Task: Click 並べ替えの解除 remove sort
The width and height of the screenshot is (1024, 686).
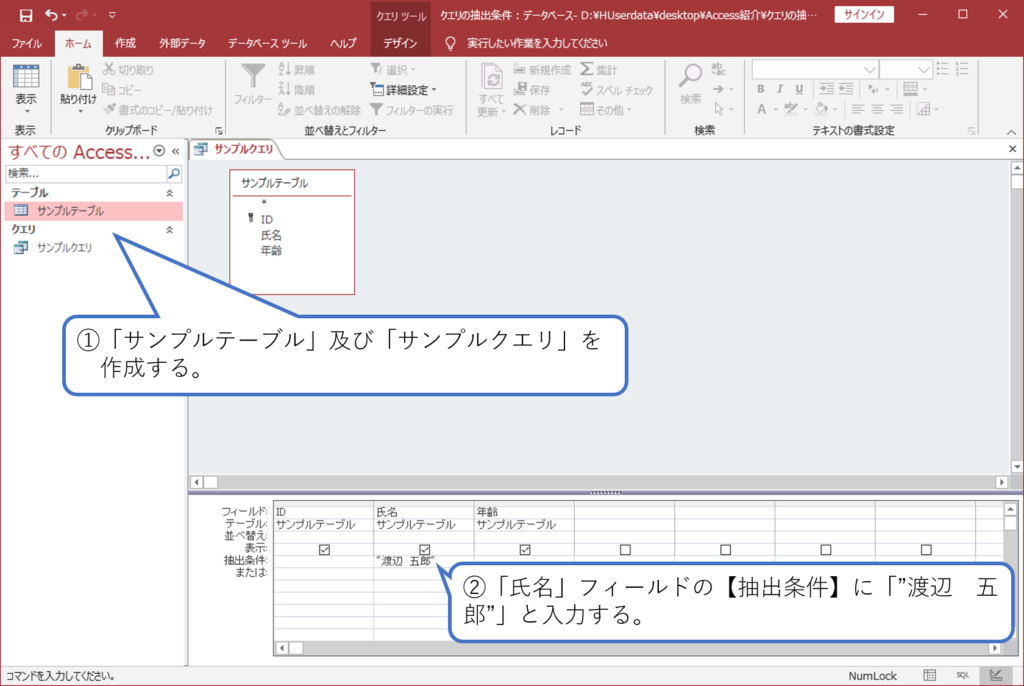Action: [319, 110]
